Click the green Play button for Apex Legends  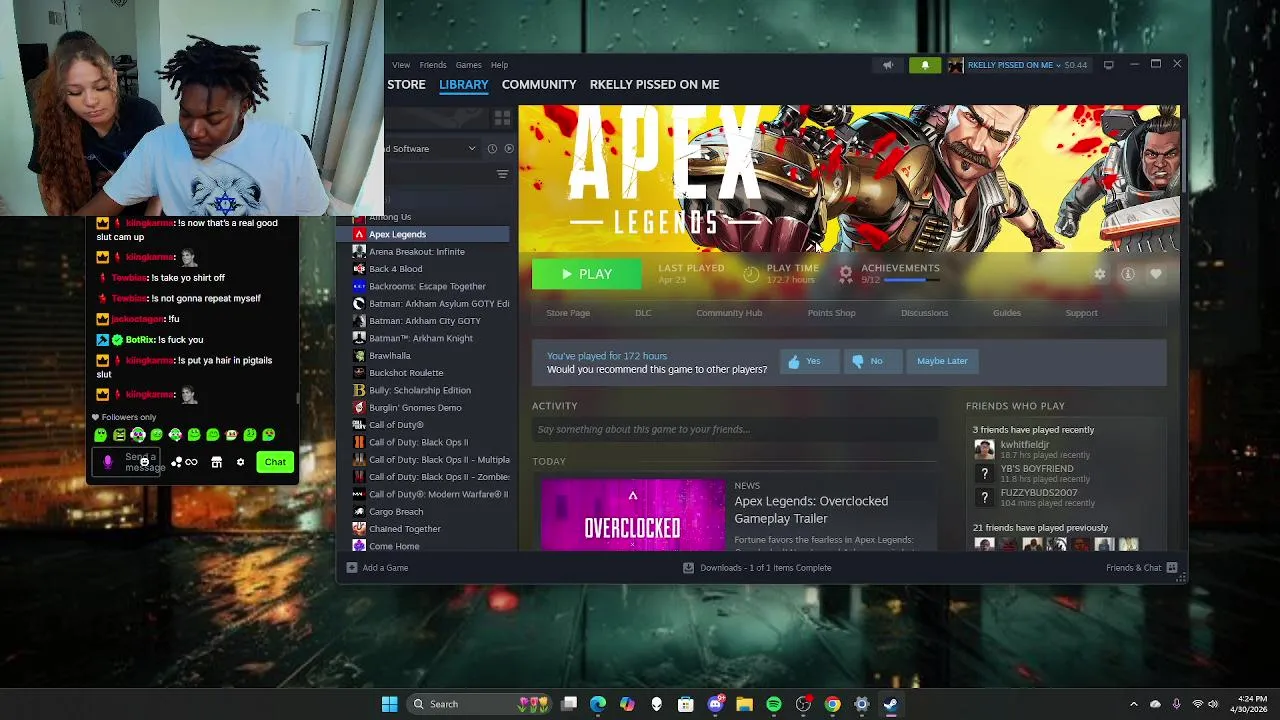click(586, 274)
